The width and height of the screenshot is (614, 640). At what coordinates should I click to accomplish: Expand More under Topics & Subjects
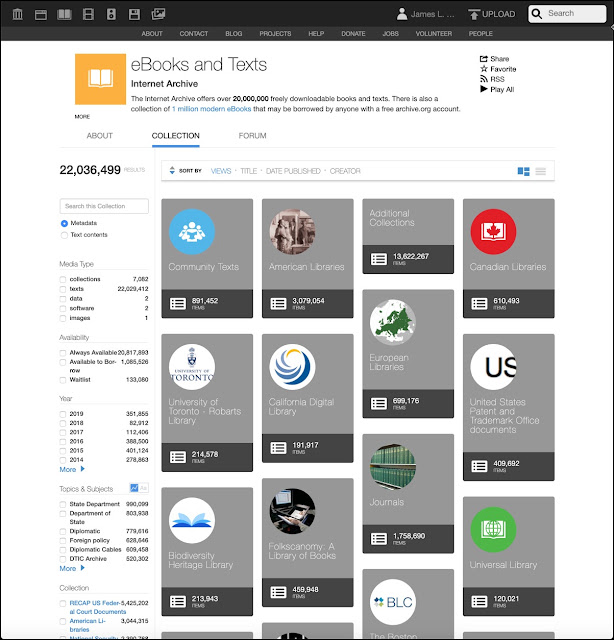click(72, 568)
